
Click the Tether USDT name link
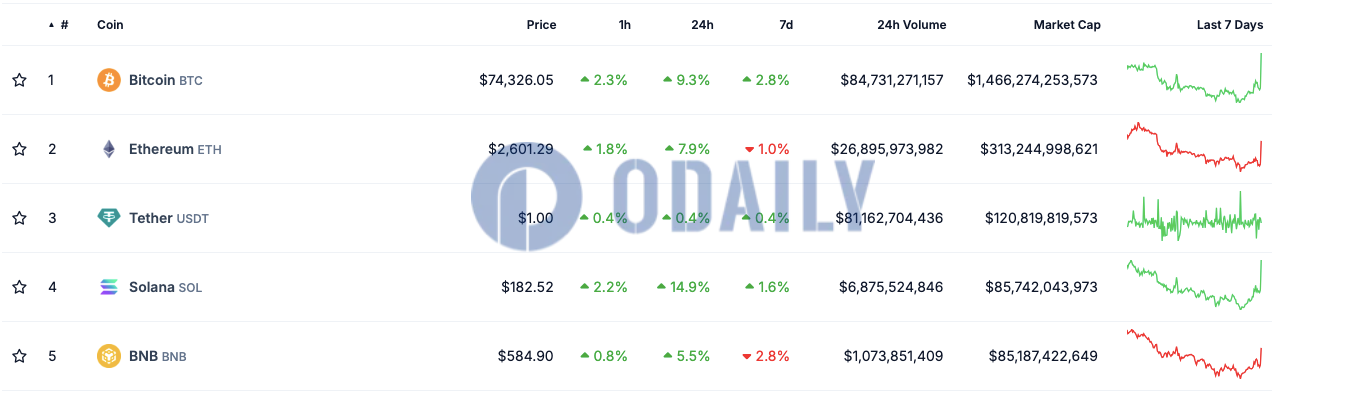click(x=169, y=218)
